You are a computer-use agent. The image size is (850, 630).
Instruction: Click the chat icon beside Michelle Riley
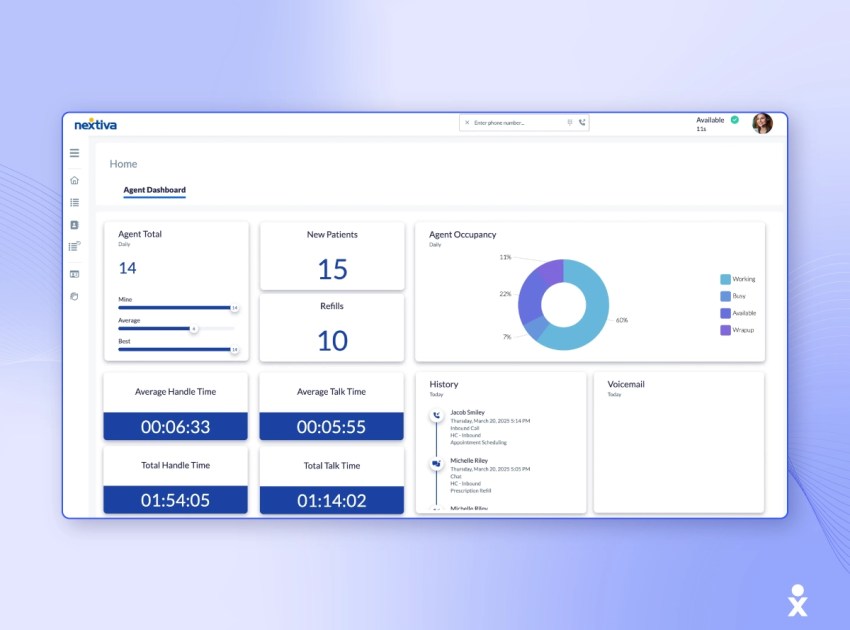pyautogui.click(x=436, y=462)
